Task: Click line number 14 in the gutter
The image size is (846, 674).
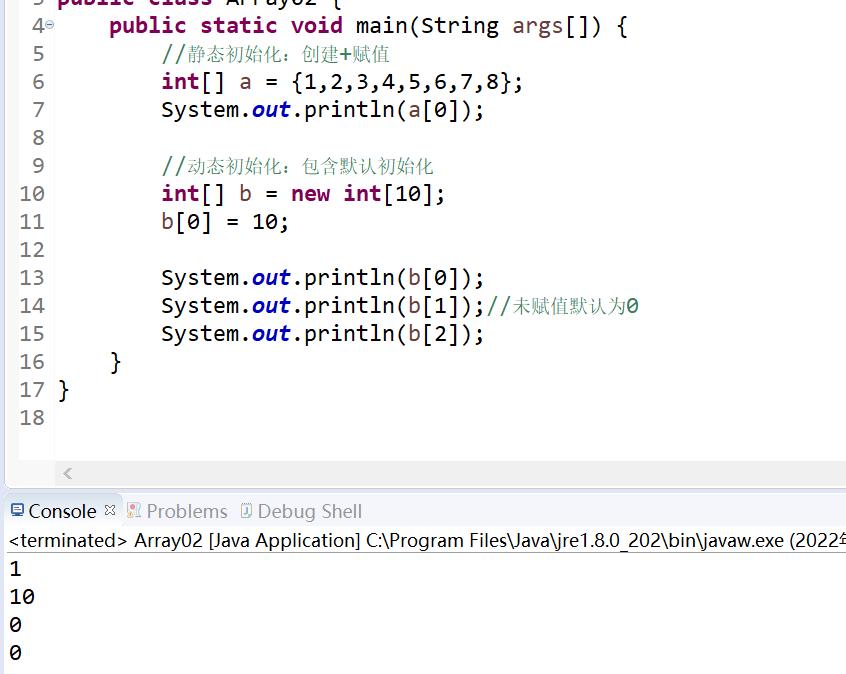Action: coord(32,305)
